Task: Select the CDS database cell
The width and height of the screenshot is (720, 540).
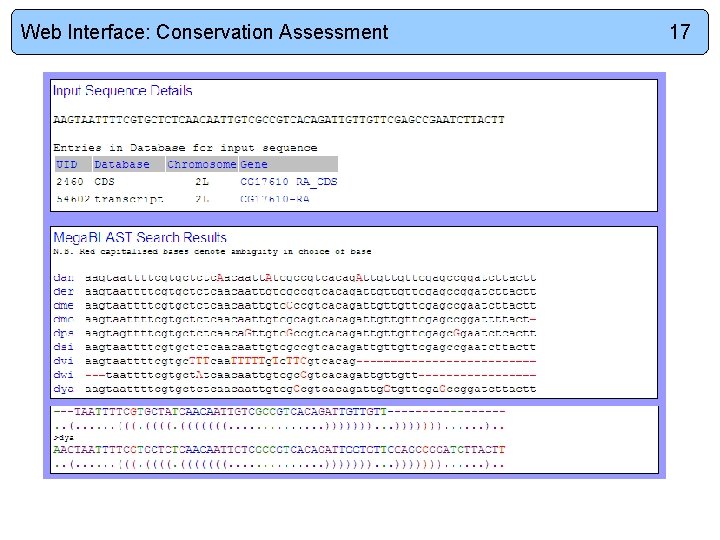Action: pyautogui.click(x=104, y=182)
